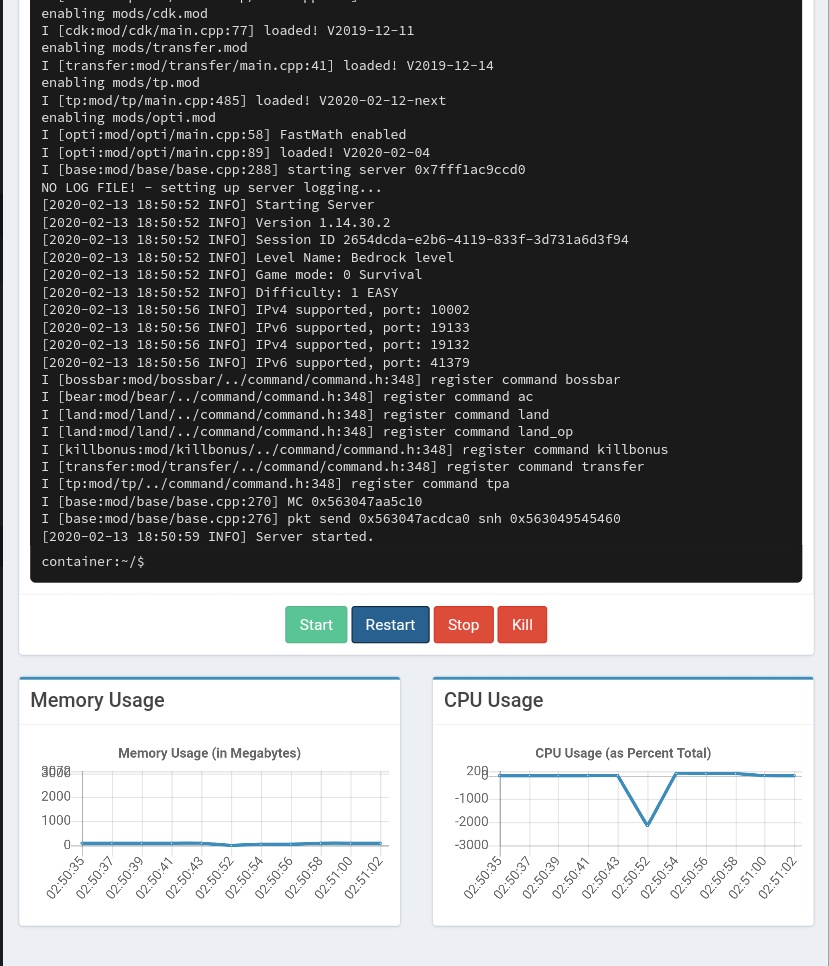Click the blue Restart button
Viewport: 829px width, 966px height.
pyautogui.click(x=390, y=625)
